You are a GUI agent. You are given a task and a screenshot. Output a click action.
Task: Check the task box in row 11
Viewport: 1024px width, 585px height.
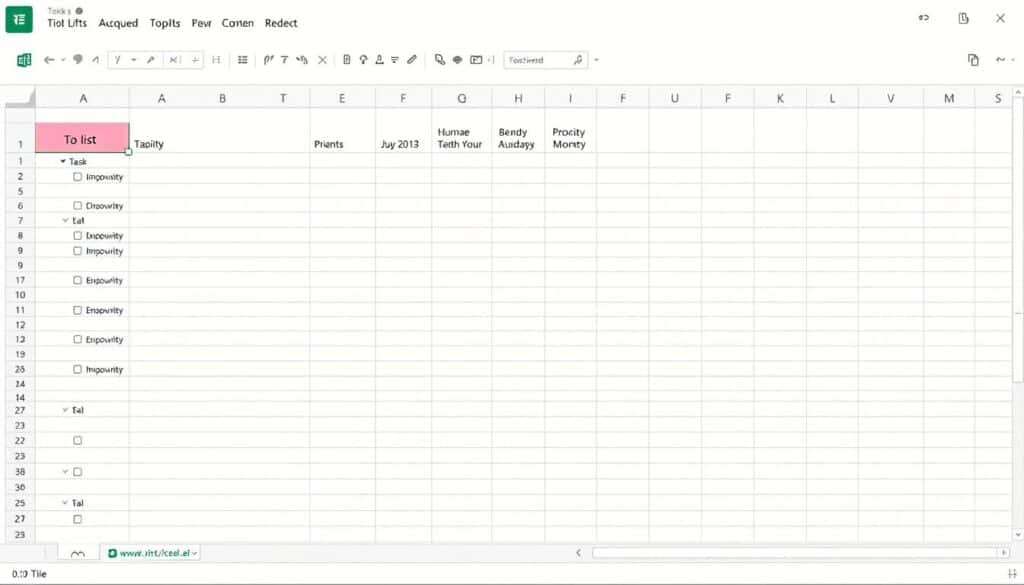(78, 310)
